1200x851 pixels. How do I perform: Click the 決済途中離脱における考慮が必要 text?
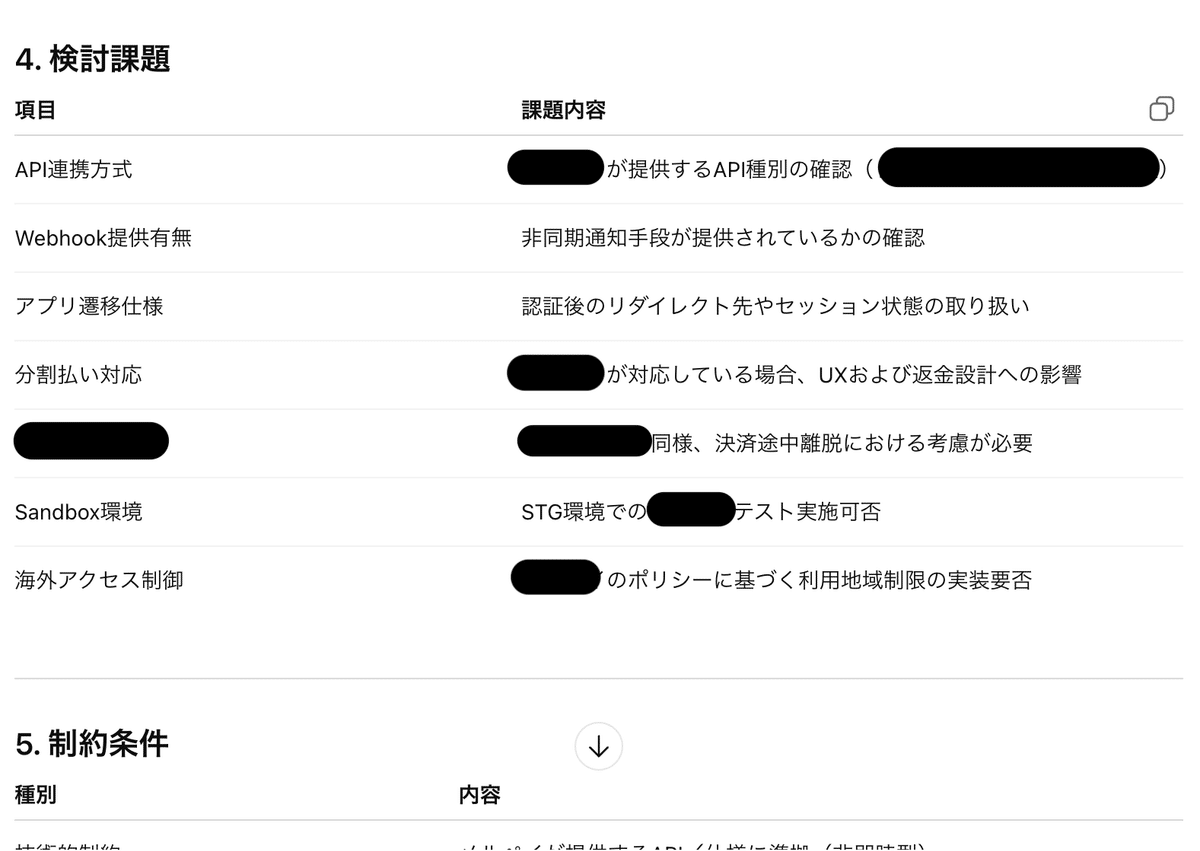click(873, 443)
